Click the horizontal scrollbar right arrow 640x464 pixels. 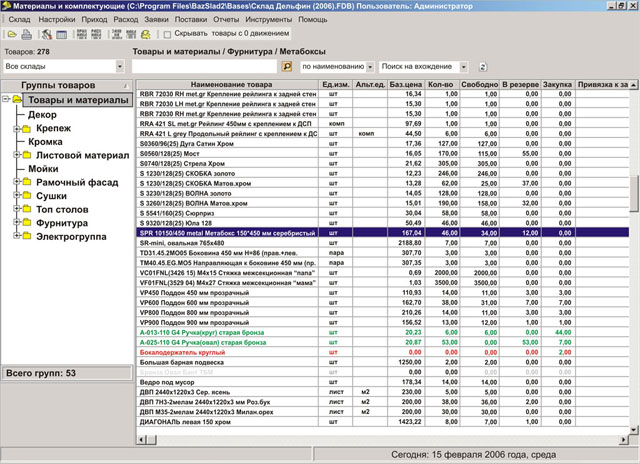tap(624, 440)
